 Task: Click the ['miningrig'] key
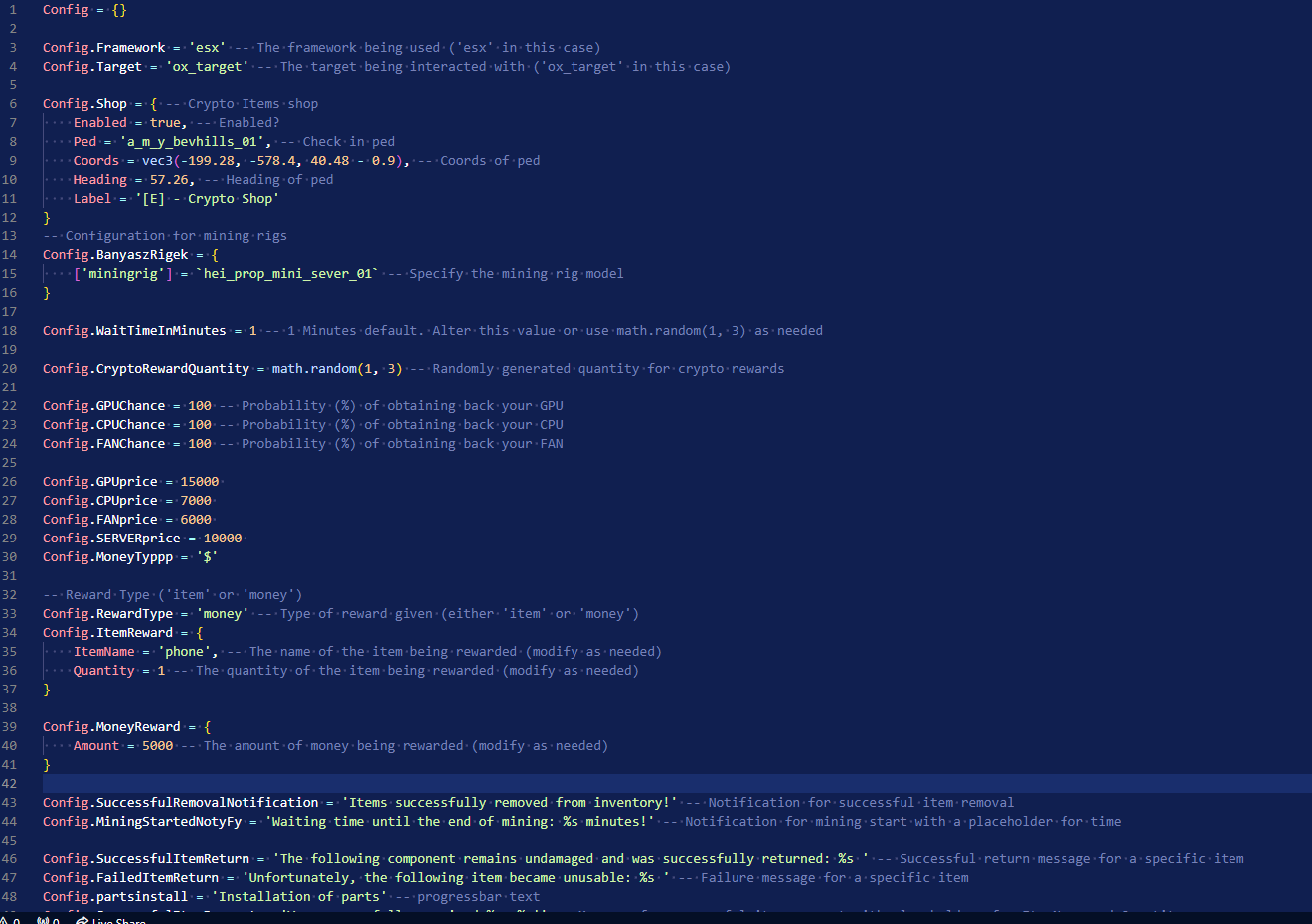point(123,274)
